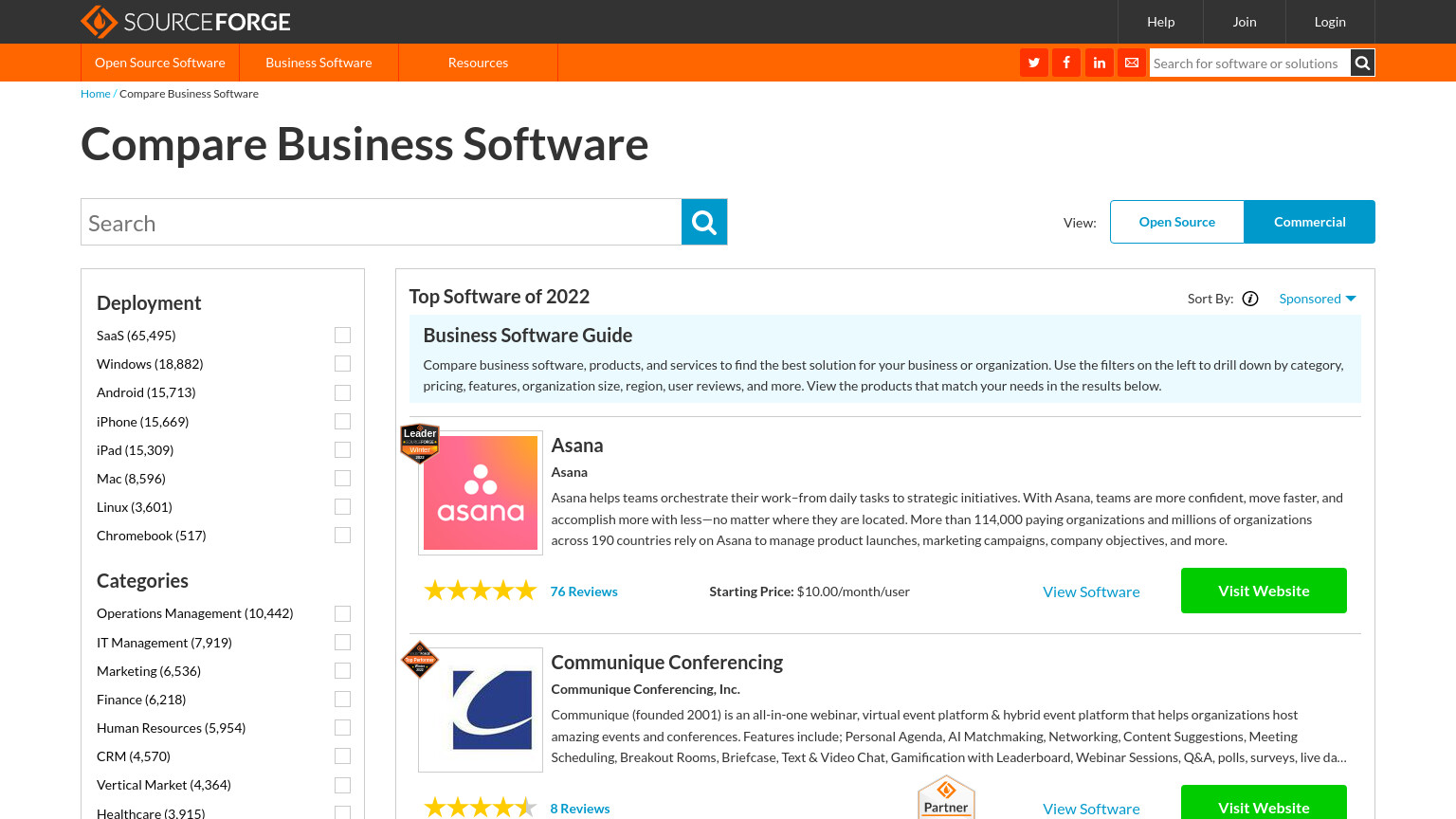
Task: Click Help in the top bar
Action: point(1160,22)
